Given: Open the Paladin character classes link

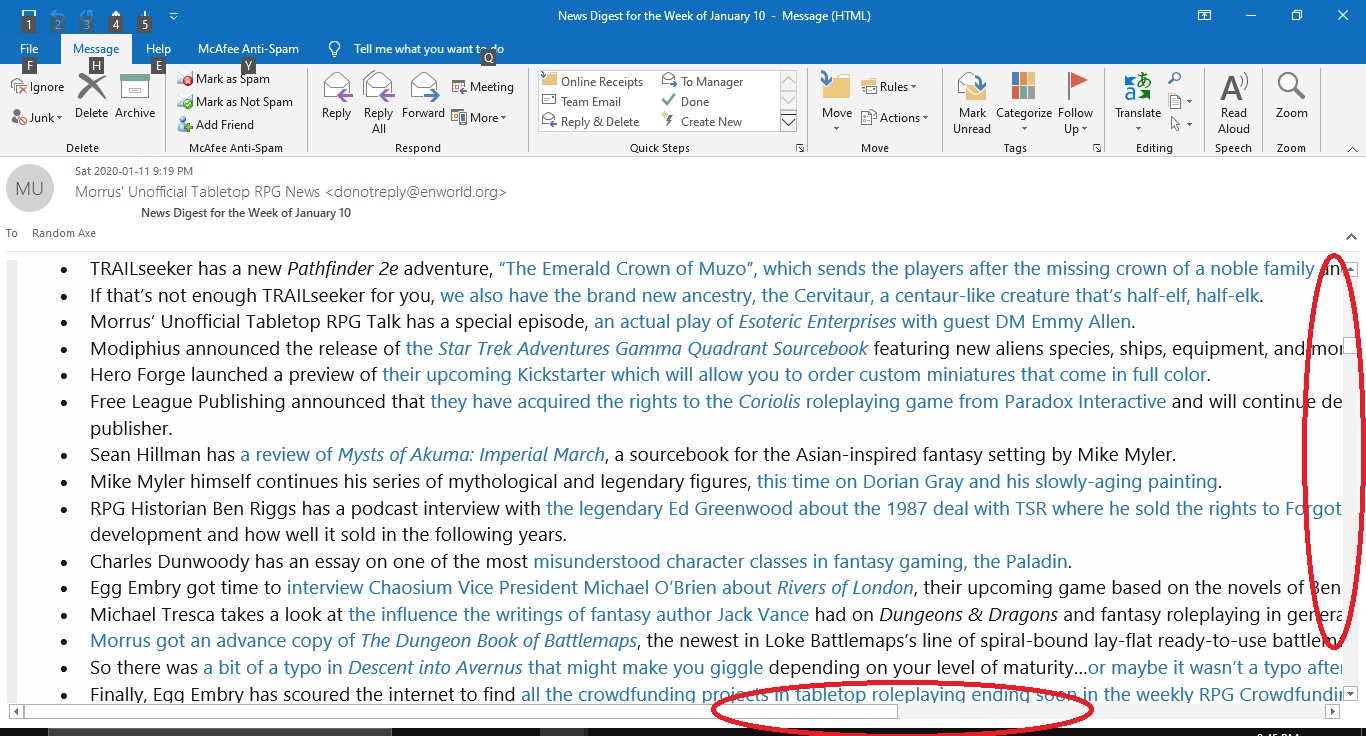Looking at the screenshot, I should point(801,561).
